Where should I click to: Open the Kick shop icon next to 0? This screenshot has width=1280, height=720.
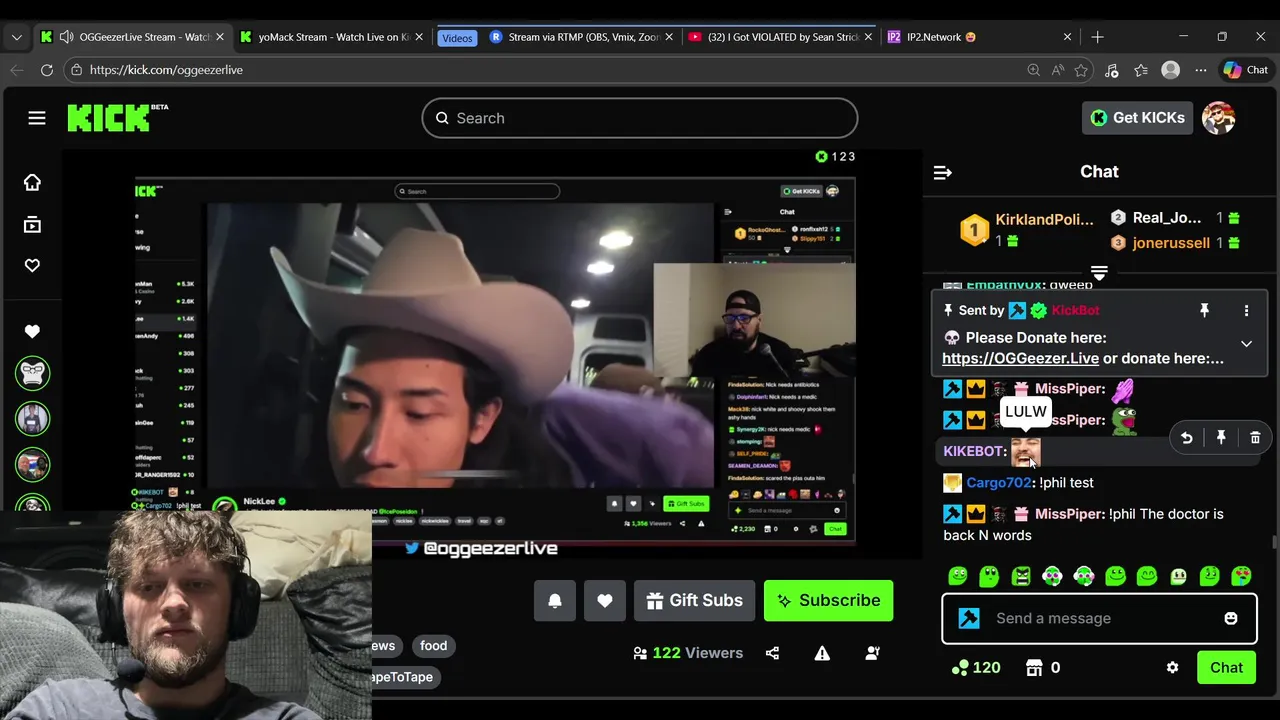coord(1034,668)
